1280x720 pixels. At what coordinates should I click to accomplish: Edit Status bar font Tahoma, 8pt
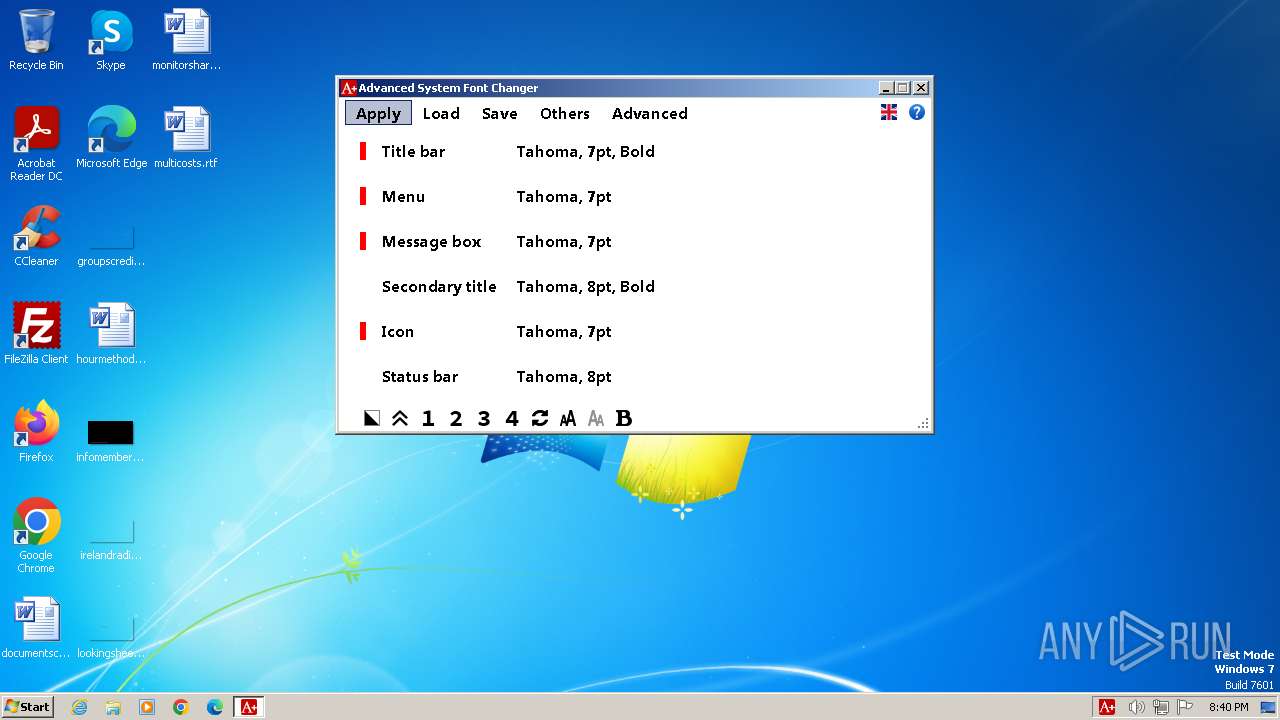click(564, 377)
